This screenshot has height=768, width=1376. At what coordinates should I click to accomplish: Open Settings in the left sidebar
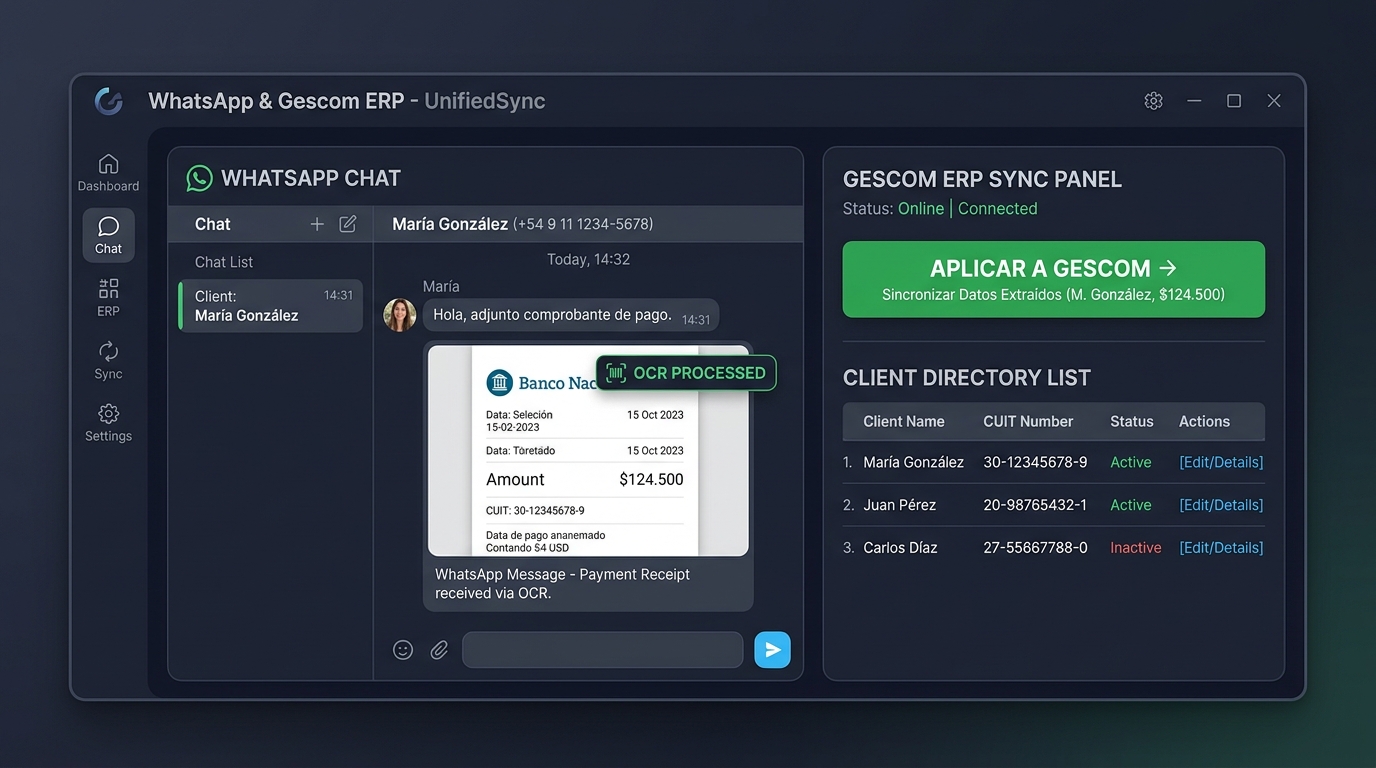point(108,423)
